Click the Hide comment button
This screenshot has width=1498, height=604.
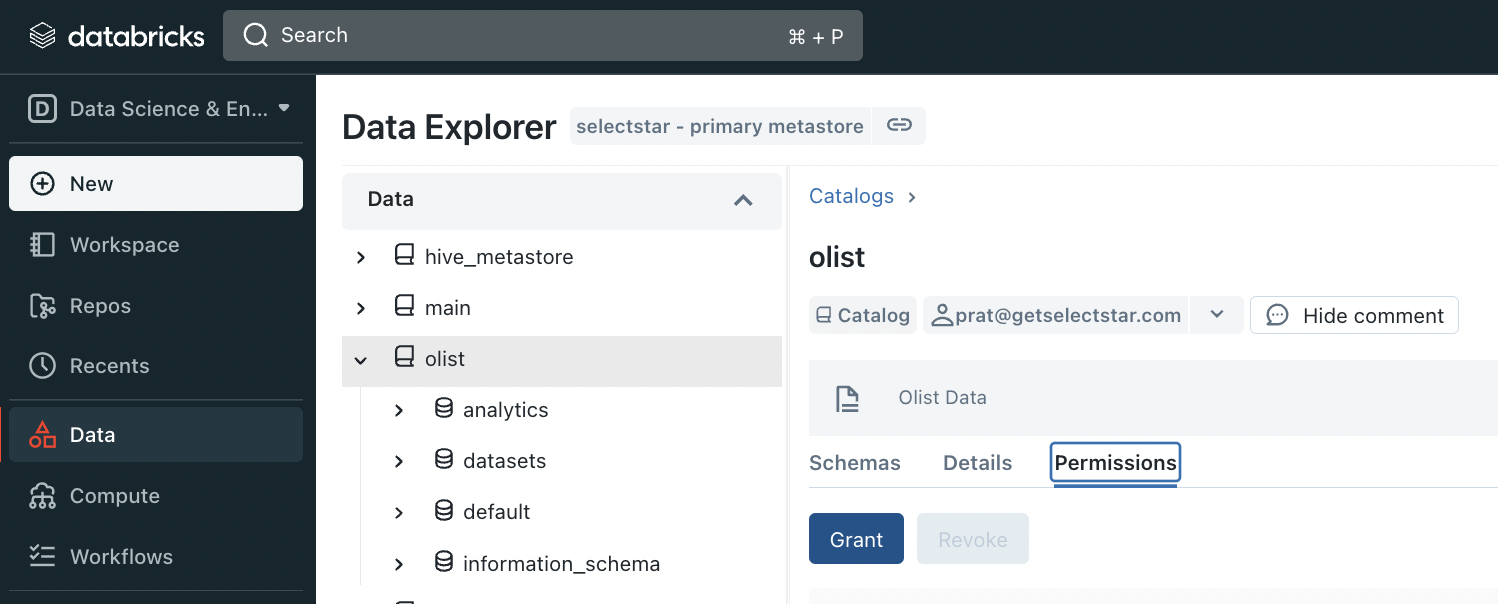coord(1354,315)
